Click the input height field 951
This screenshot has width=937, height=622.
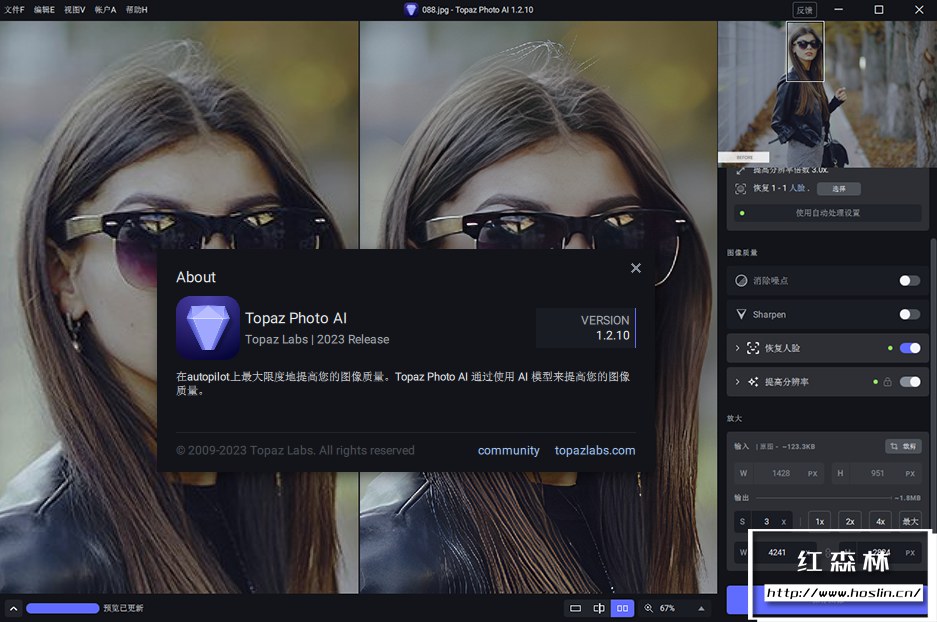coord(877,473)
